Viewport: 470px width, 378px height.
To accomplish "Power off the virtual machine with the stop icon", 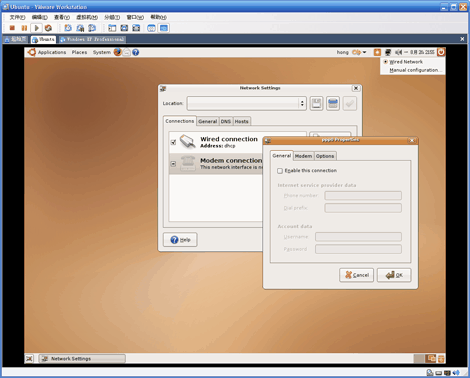I will [12, 28].
